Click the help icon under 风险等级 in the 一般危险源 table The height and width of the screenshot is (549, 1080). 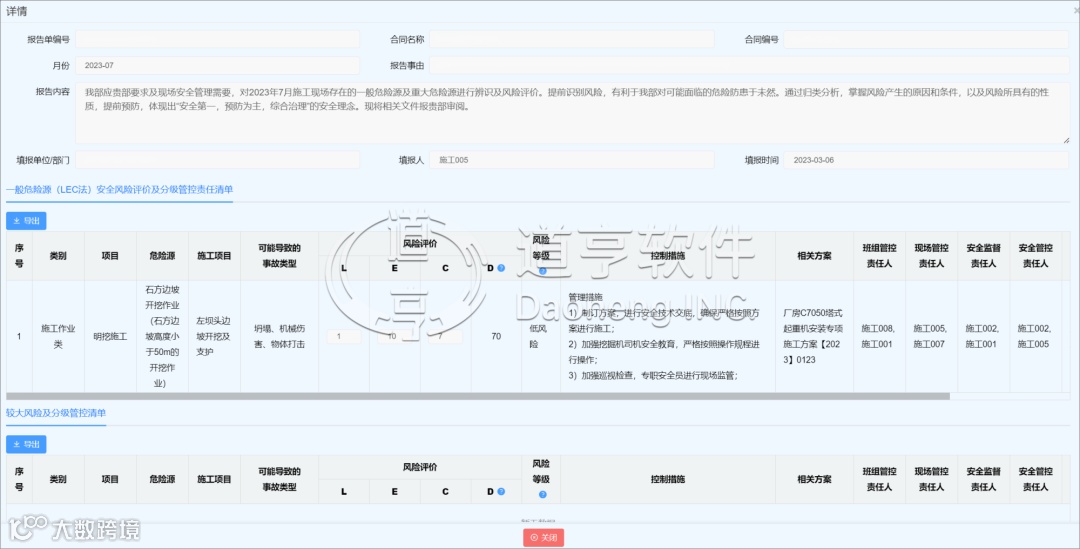[542, 271]
